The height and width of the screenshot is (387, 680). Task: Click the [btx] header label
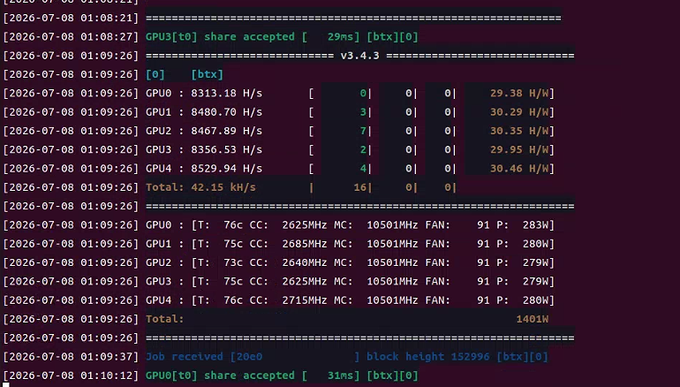[x=207, y=75]
